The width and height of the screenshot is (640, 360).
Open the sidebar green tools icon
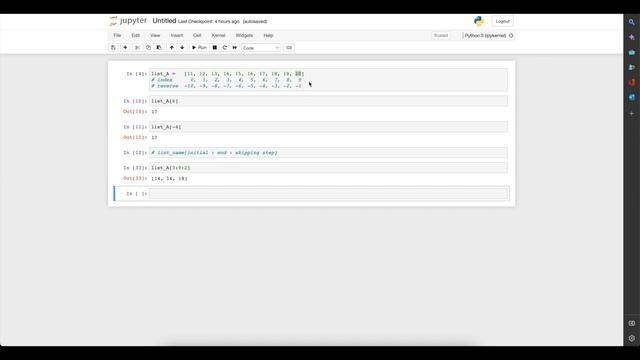pyautogui.click(x=632, y=52)
